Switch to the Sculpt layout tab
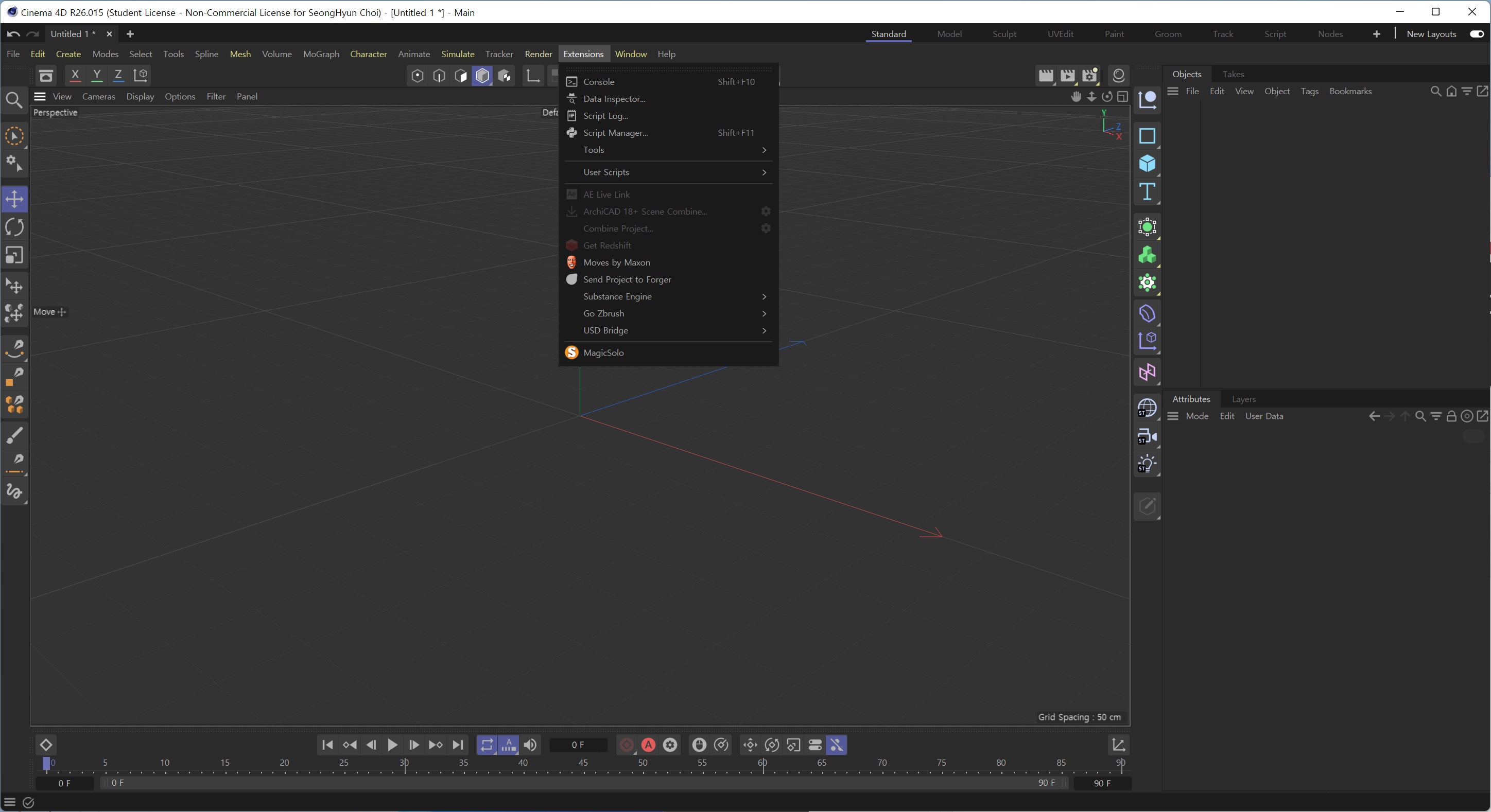 tap(1004, 34)
